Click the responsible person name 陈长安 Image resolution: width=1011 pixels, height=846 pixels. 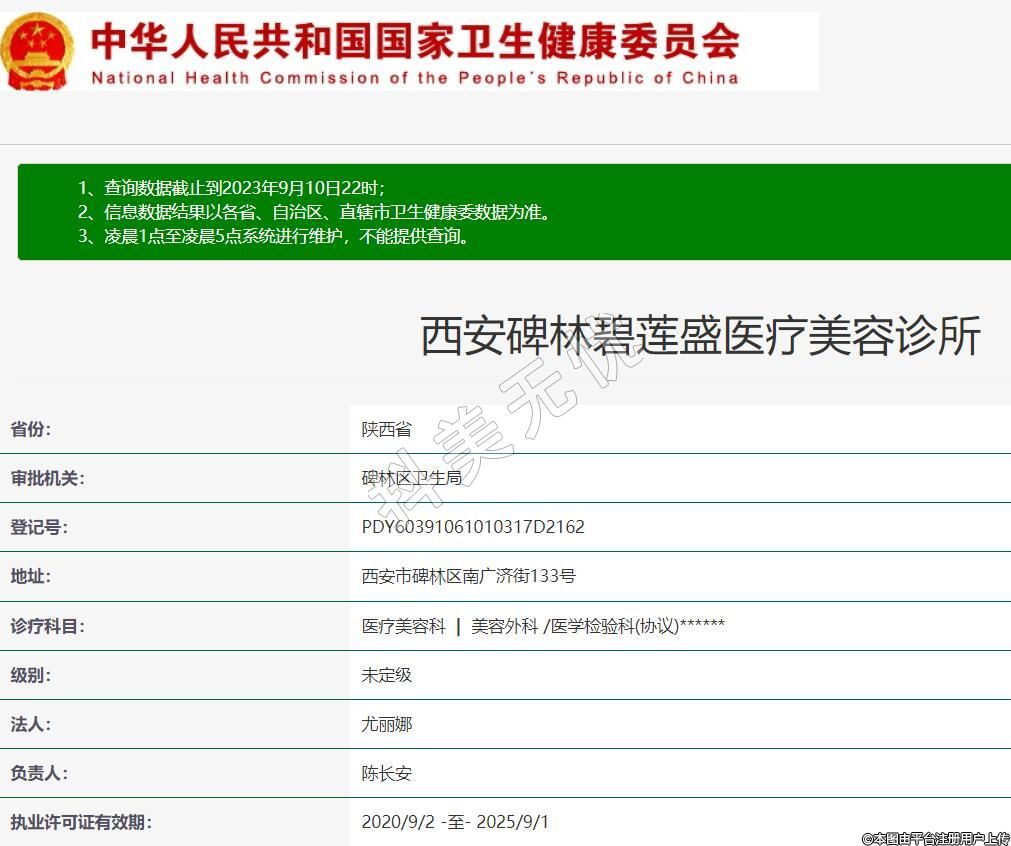click(x=386, y=773)
